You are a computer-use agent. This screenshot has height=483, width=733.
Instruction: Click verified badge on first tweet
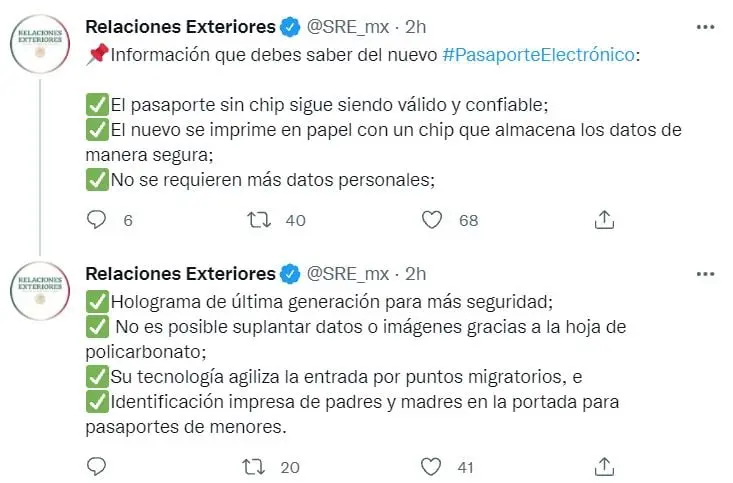(290, 27)
